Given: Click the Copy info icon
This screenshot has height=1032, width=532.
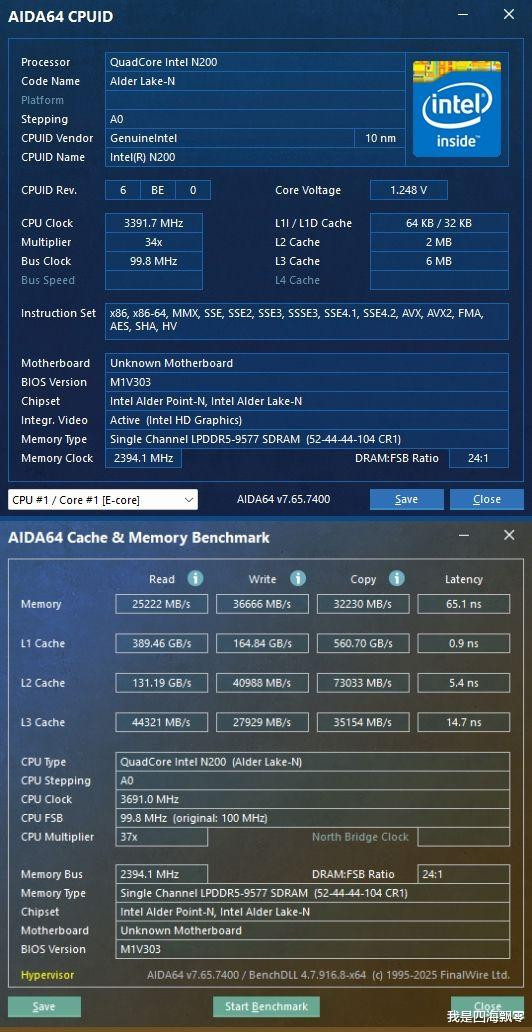Looking at the screenshot, I should [396, 579].
